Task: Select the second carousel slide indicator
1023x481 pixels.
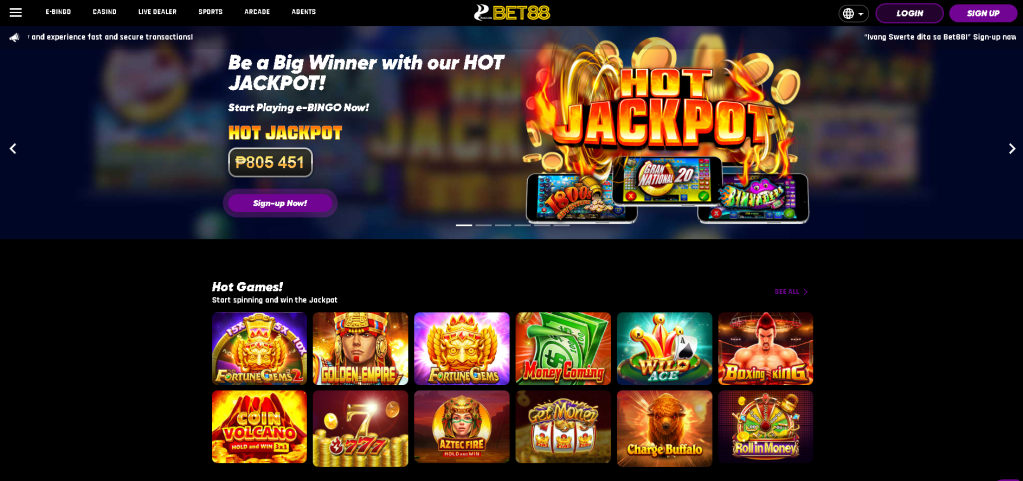Action: point(483,225)
